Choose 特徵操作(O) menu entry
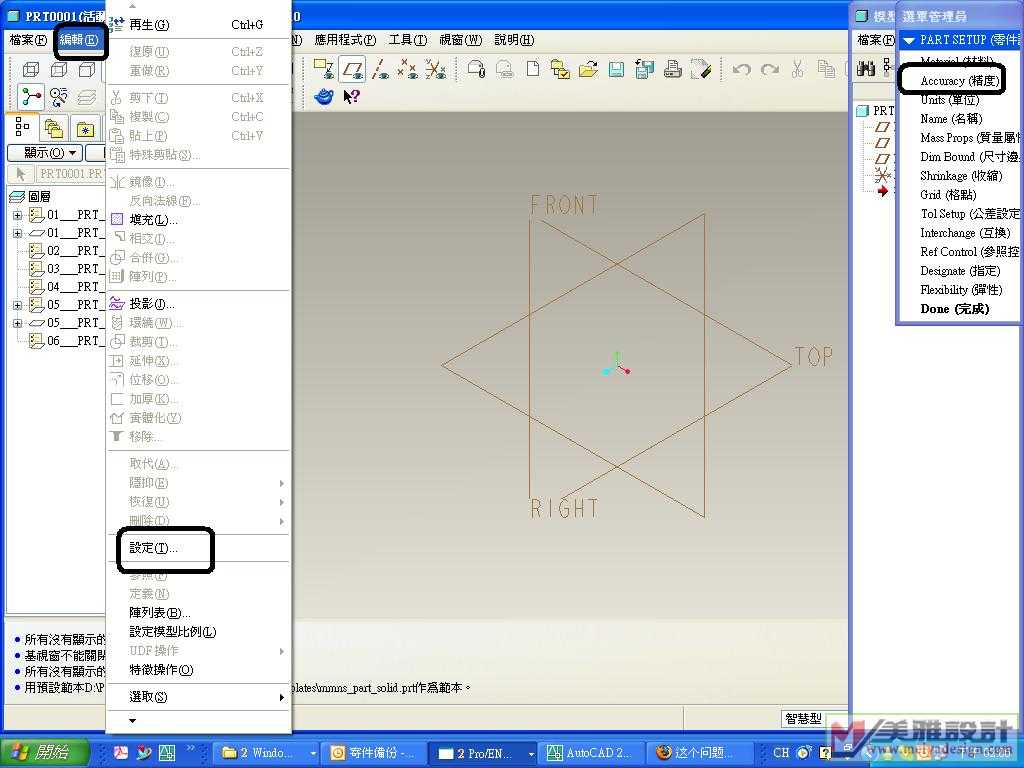The image size is (1024, 768). coord(199,669)
